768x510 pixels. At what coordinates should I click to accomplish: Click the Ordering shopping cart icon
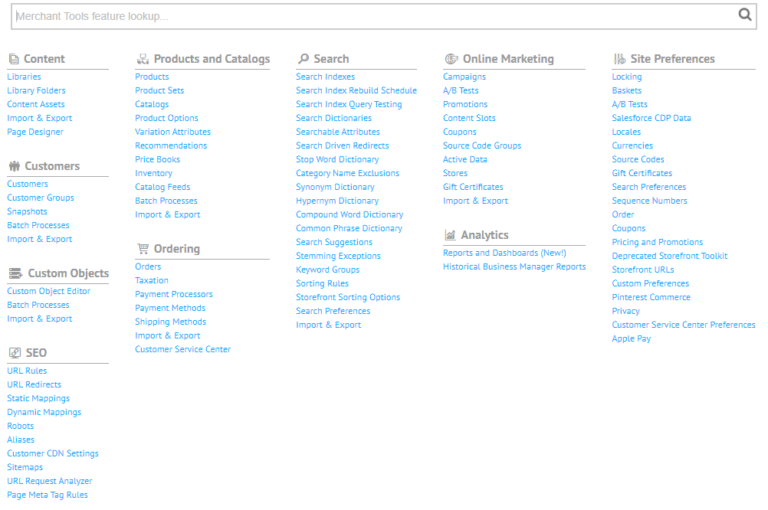[x=143, y=249]
